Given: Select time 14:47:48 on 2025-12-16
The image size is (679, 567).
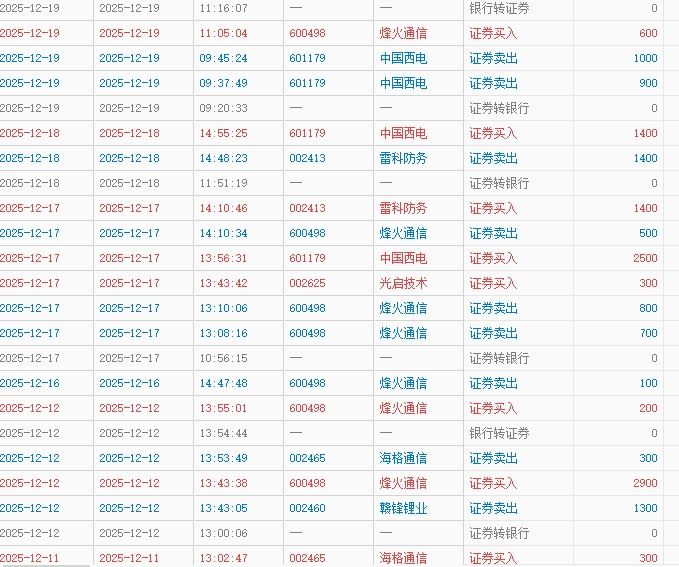Looking at the screenshot, I should (x=223, y=383).
